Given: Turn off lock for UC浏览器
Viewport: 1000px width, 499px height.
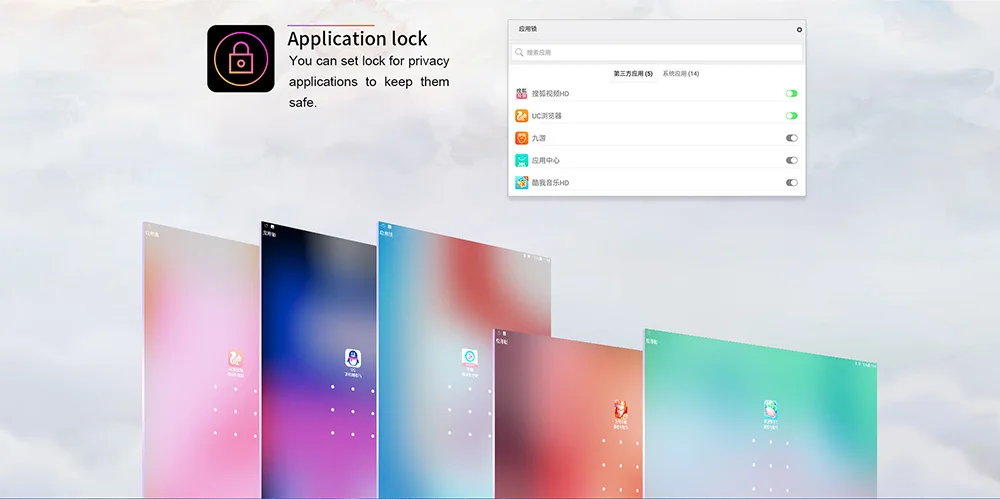Looking at the screenshot, I should click(x=791, y=115).
